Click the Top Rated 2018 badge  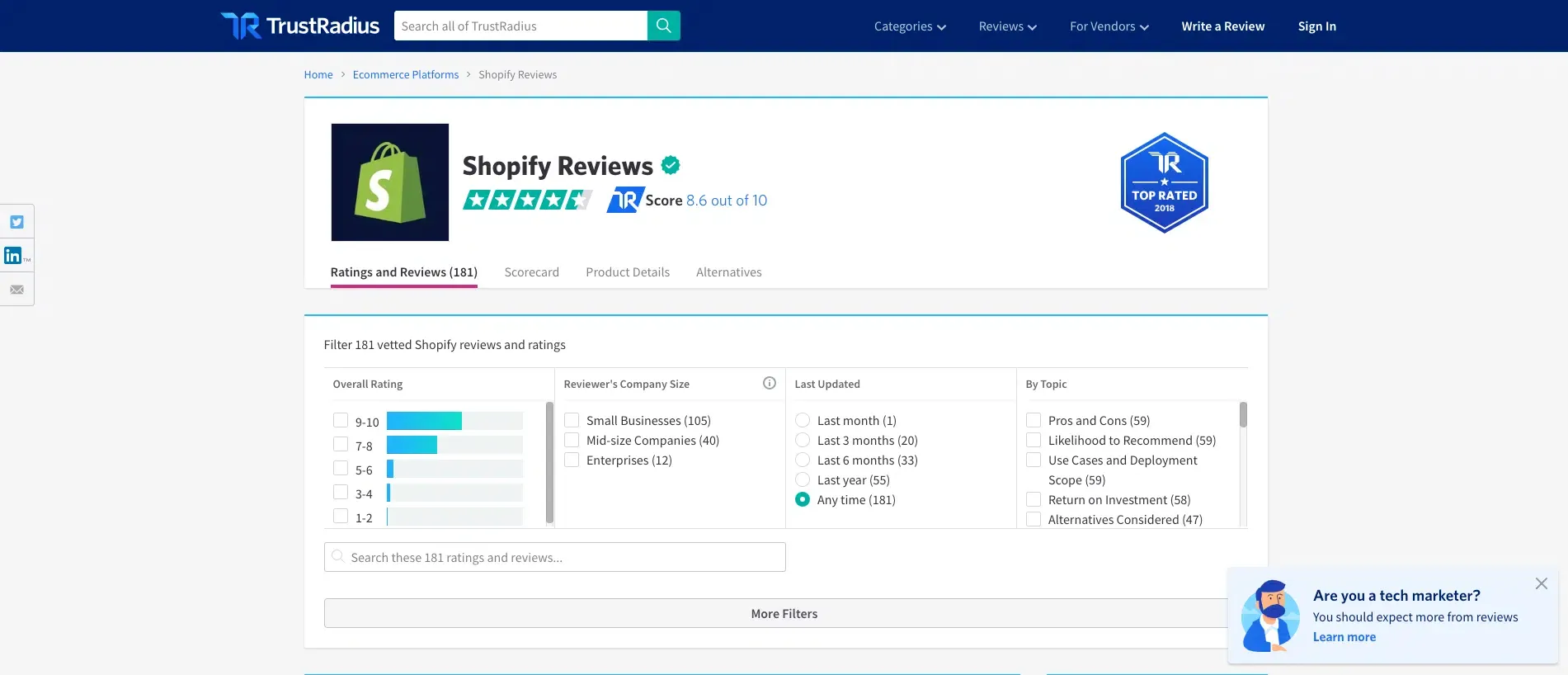1164,182
